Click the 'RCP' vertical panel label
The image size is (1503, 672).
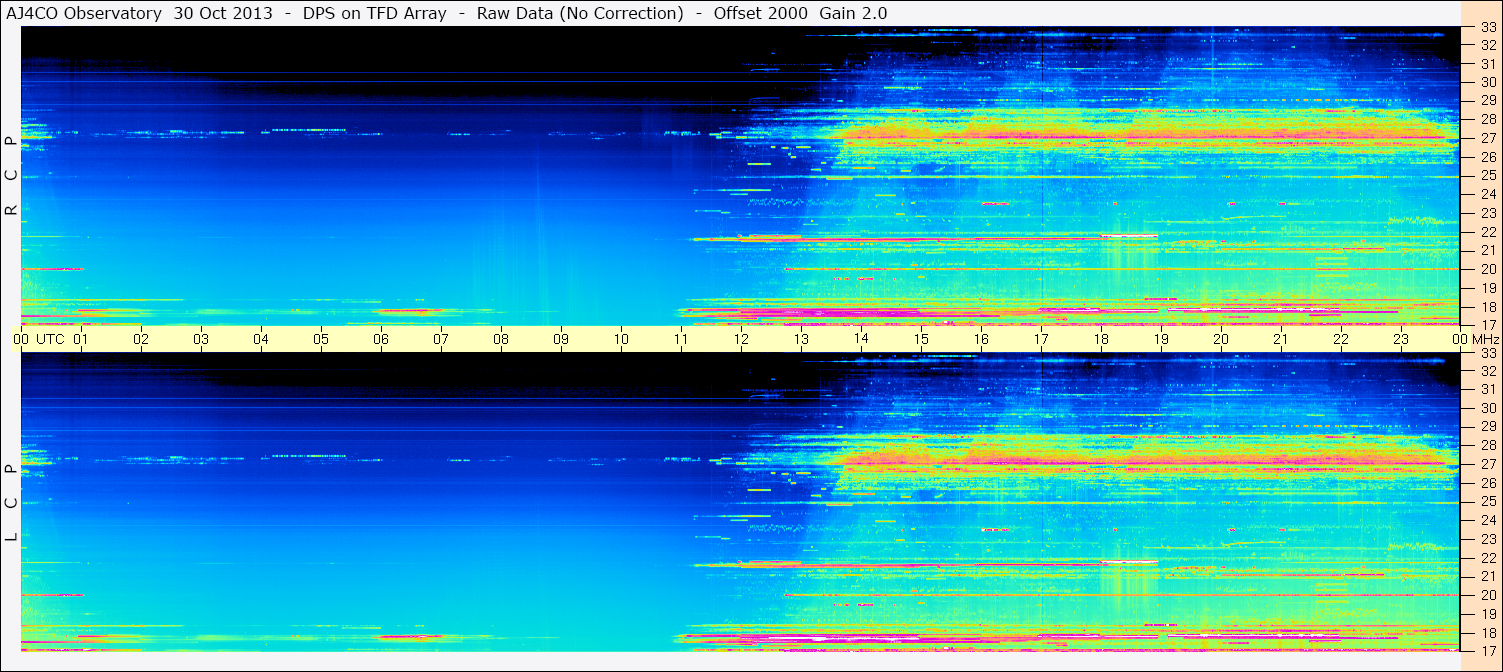[11, 176]
